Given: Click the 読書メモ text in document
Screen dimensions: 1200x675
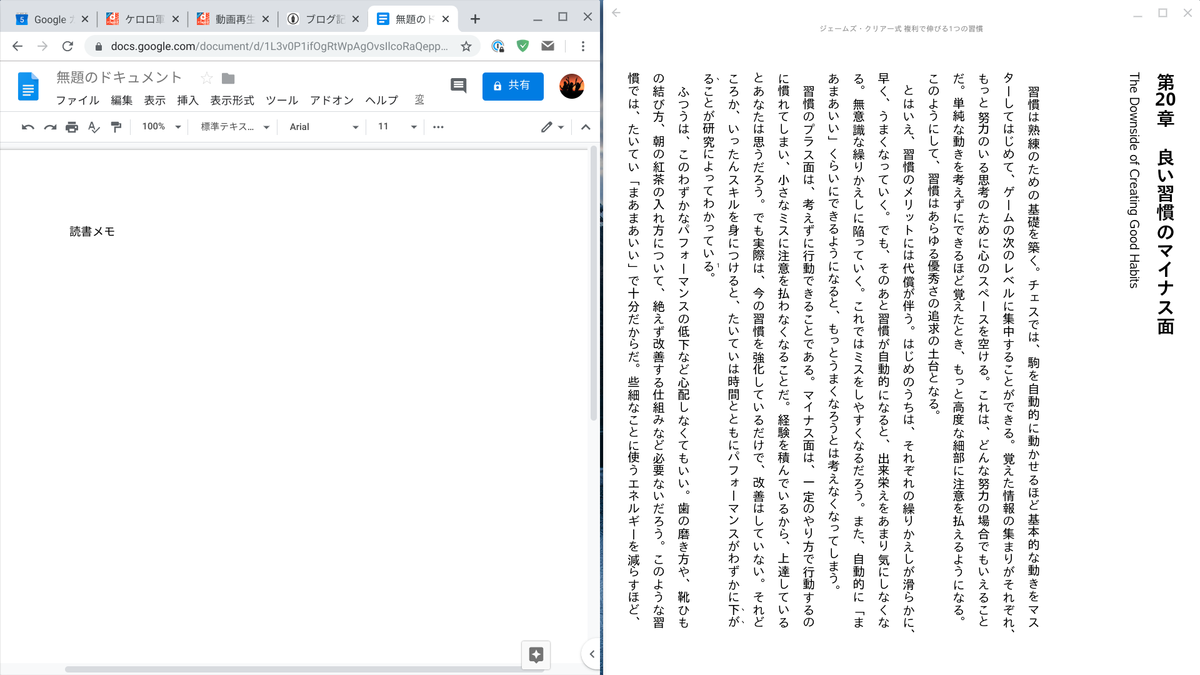Looking at the screenshot, I should pos(92,231).
